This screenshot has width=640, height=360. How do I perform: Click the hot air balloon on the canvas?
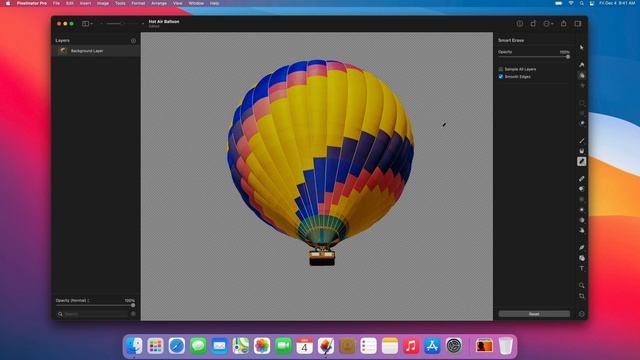tap(320, 161)
